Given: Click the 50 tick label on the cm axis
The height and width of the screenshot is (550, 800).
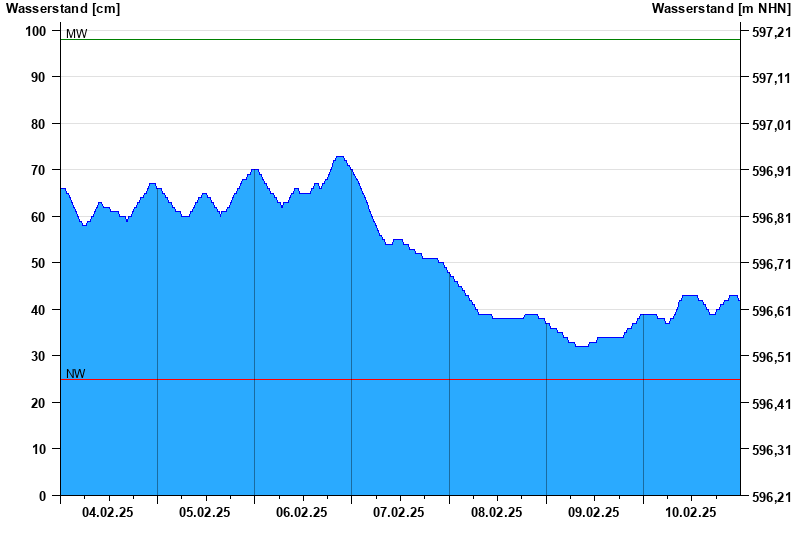Looking at the screenshot, I should tap(39, 263).
